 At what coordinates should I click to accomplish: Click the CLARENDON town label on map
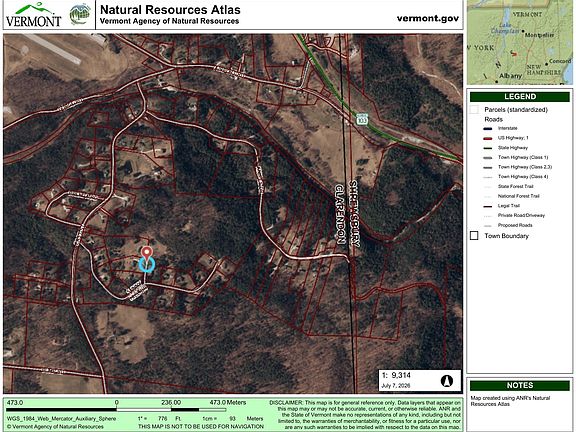point(341,215)
